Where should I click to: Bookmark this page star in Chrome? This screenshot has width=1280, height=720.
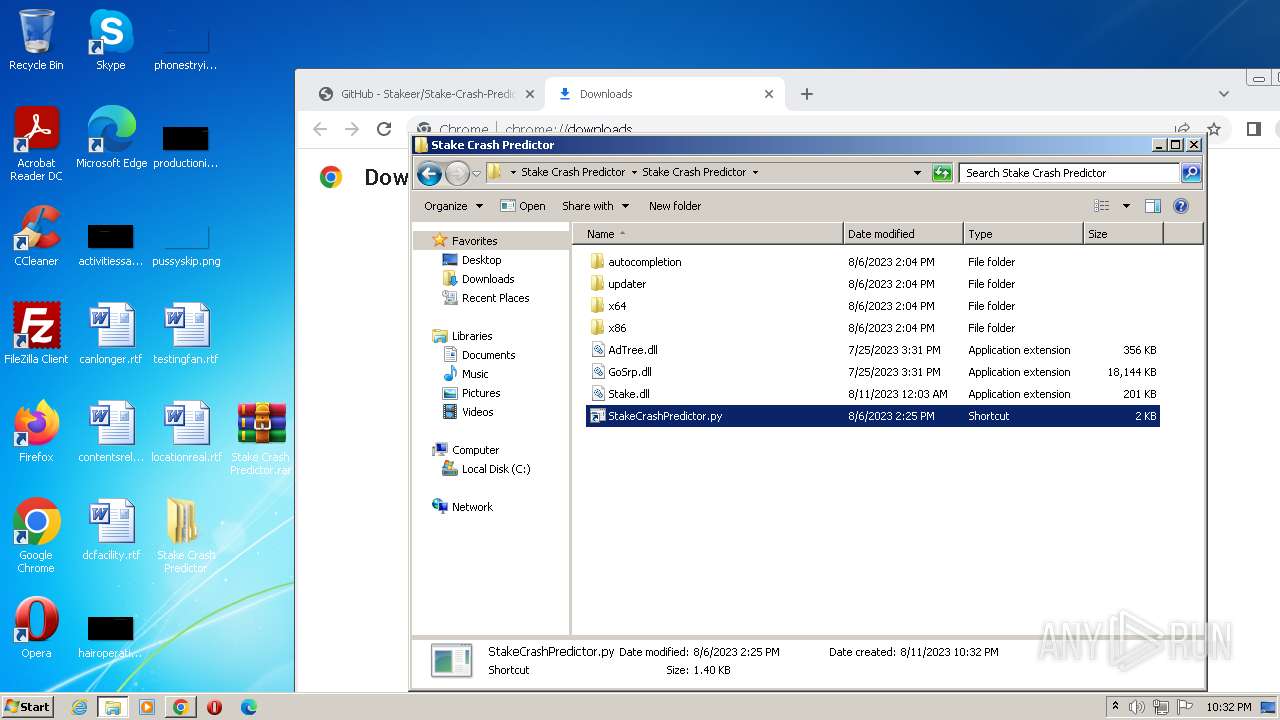coord(1214,129)
